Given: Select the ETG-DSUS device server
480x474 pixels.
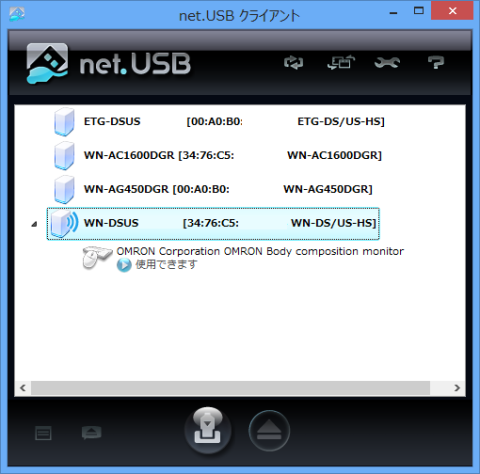Looking at the screenshot, I should pyautogui.click(x=219, y=122).
